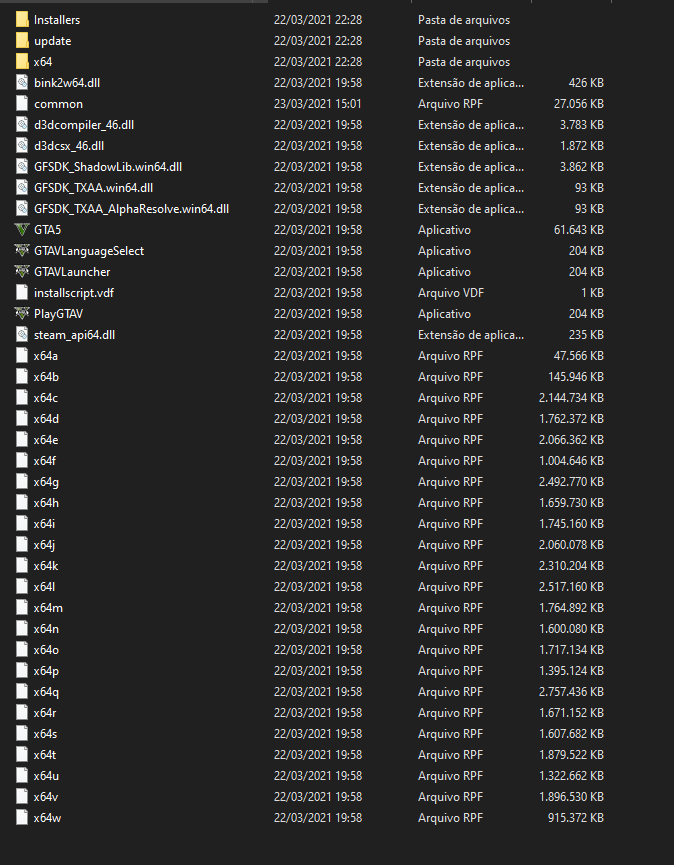Click the 915.372 KB size of x64w

[x=576, y=818]
